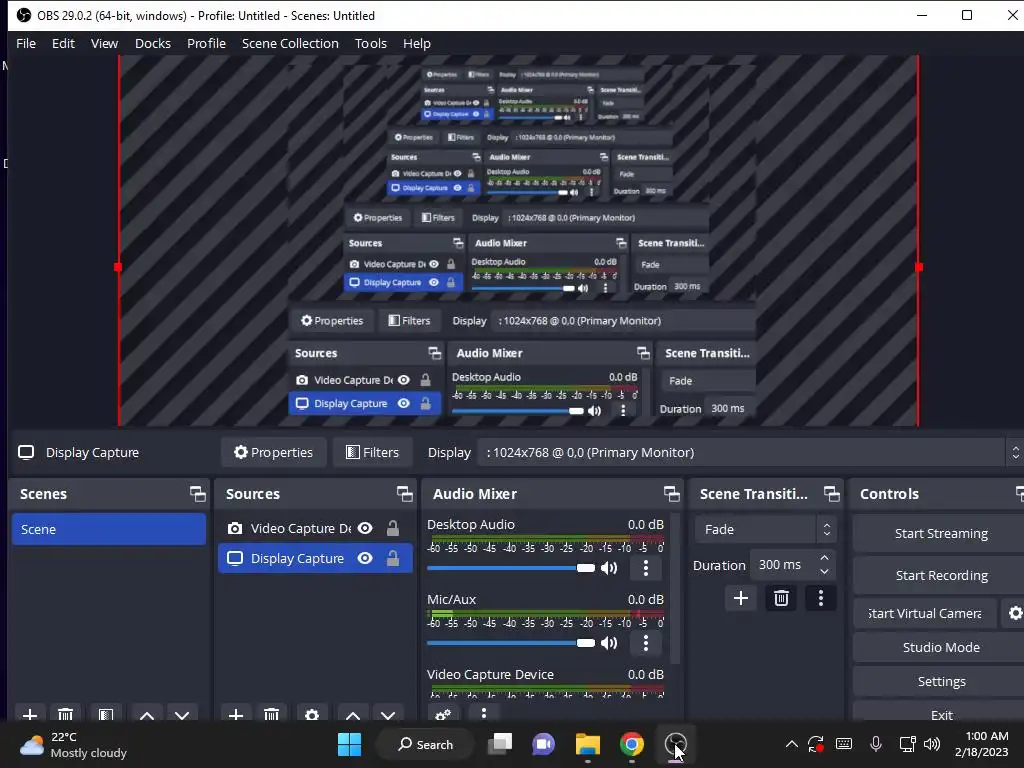Open taskbar clock and date
This screenshot has height=768, width=1024.
[982, 744]
